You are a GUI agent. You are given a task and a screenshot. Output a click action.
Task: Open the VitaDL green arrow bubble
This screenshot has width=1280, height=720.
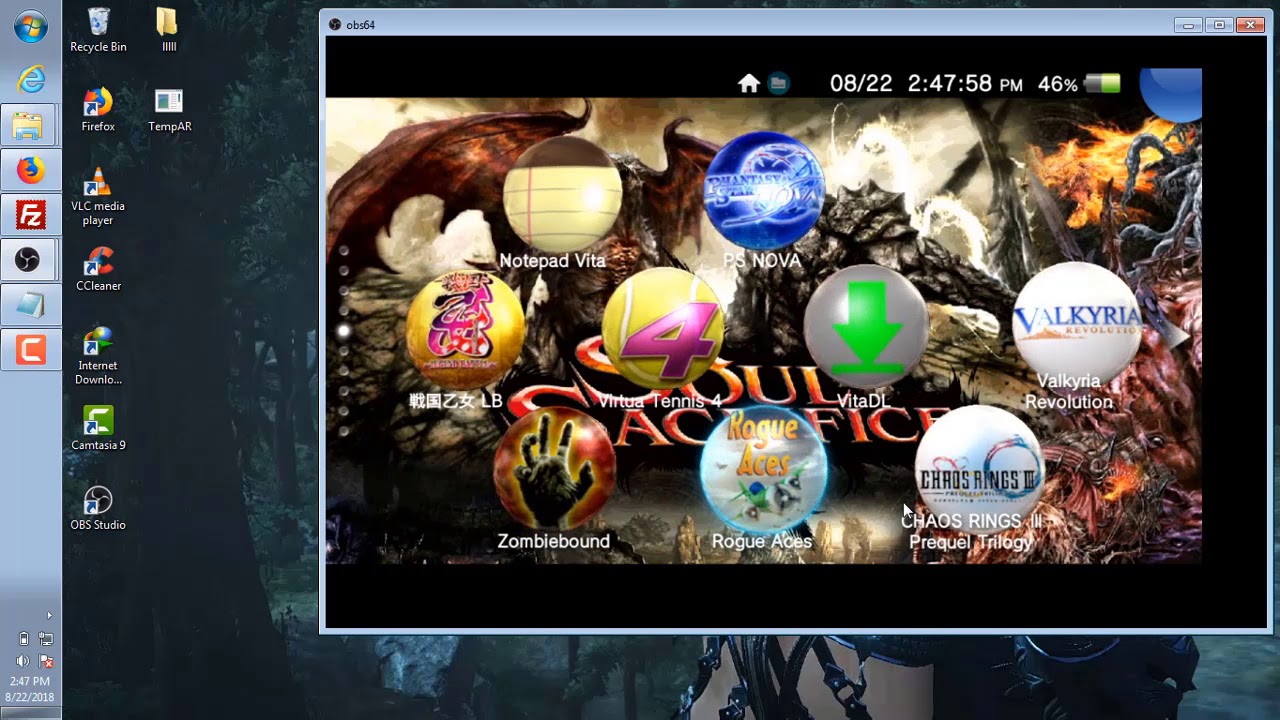click(865, 328)
